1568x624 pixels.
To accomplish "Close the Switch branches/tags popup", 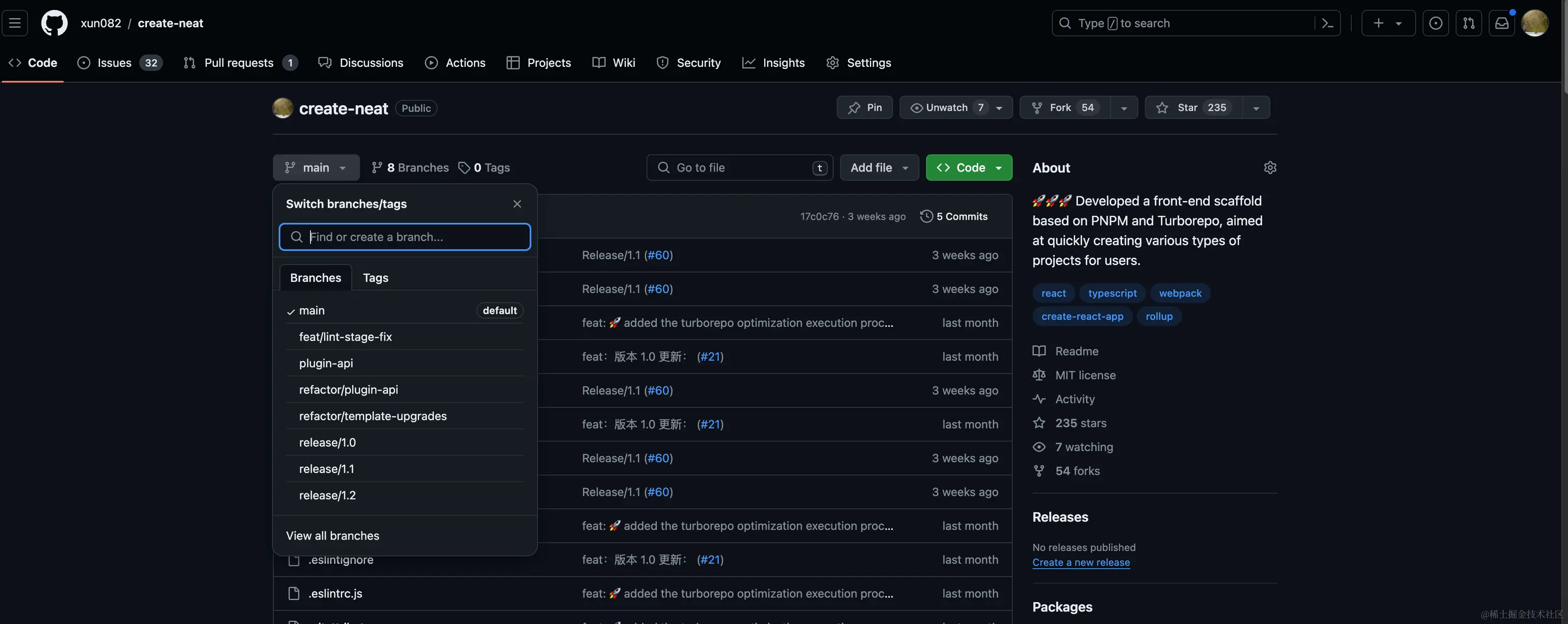I will pos(517,204).
